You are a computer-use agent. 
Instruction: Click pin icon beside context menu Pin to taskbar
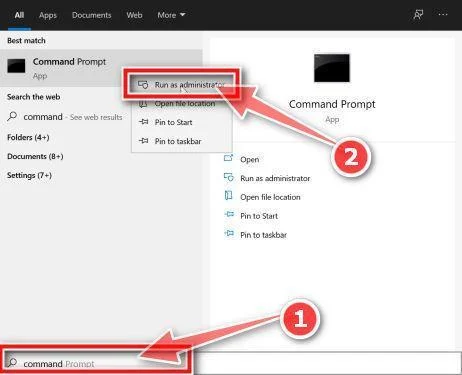(144, 141)
